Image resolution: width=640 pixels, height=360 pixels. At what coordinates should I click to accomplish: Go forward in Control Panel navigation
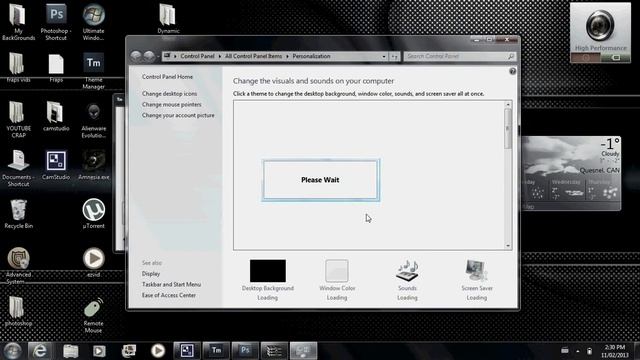(149, 56)
